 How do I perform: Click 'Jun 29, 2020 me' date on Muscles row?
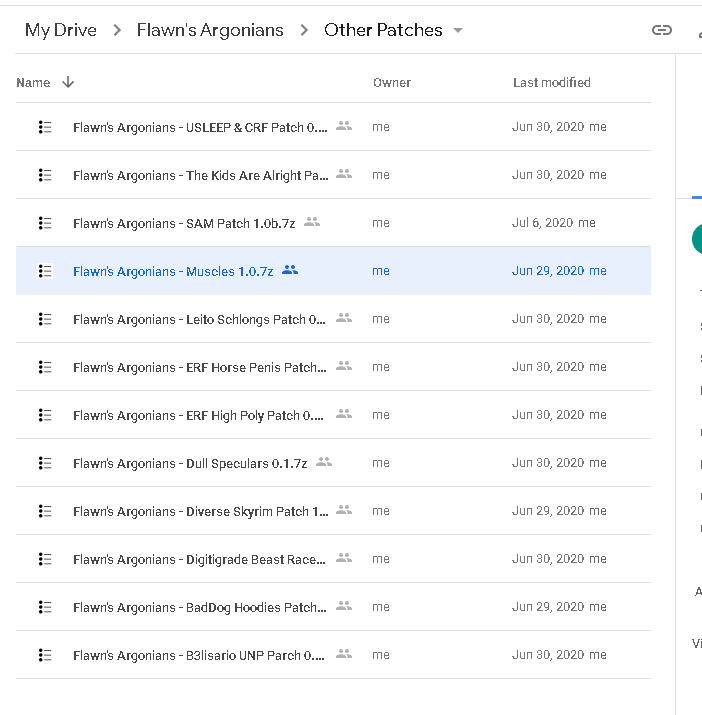559,271
